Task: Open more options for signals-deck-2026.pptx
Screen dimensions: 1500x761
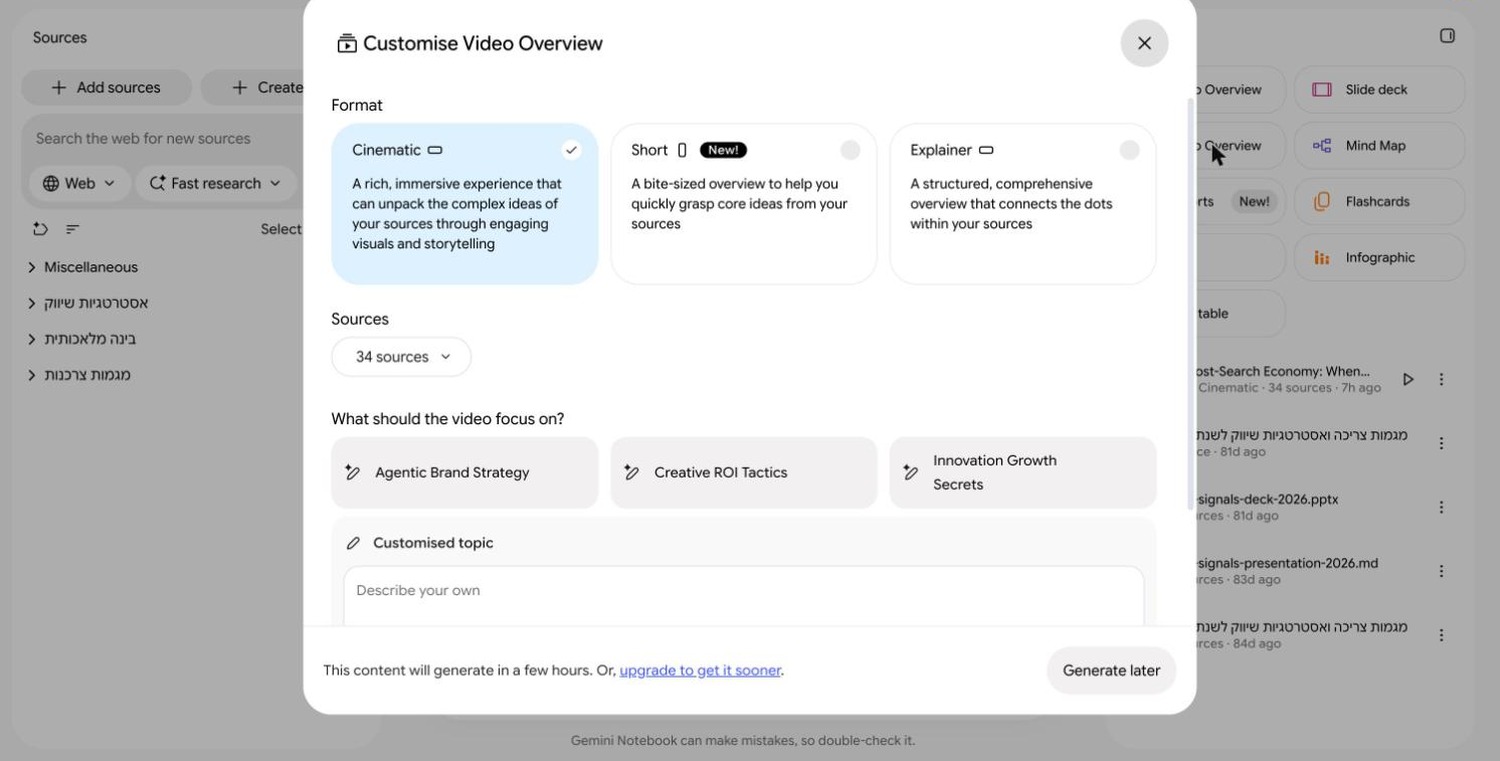Action: coord(1441,507)
